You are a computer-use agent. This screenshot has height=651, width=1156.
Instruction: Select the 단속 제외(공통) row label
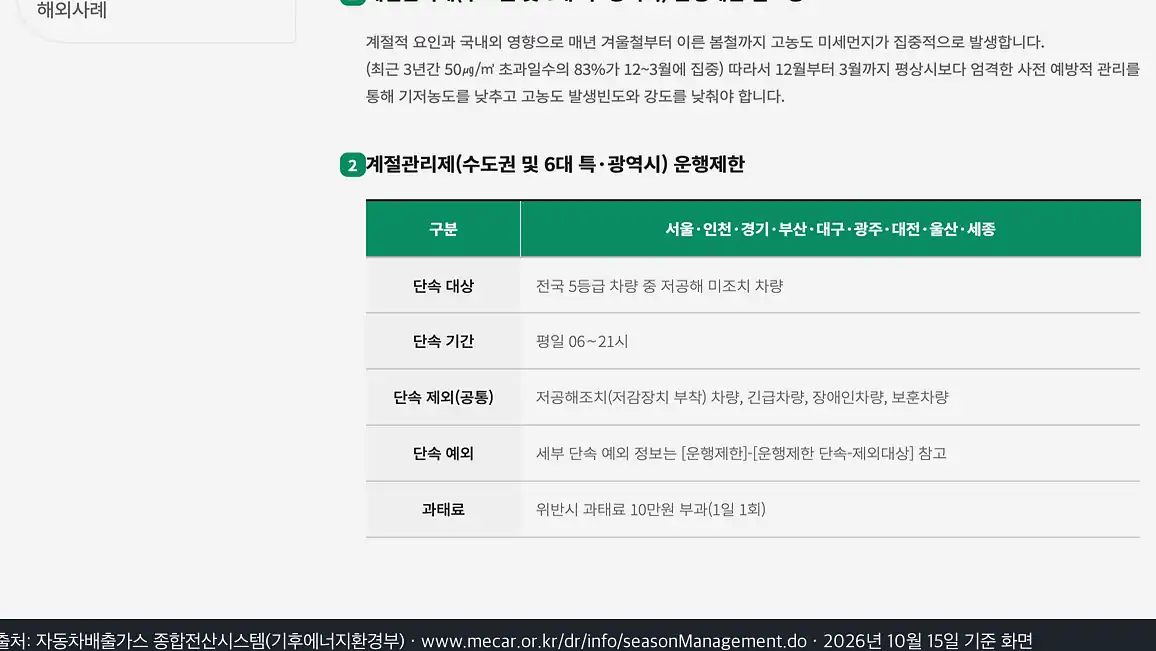coord(443,397)
